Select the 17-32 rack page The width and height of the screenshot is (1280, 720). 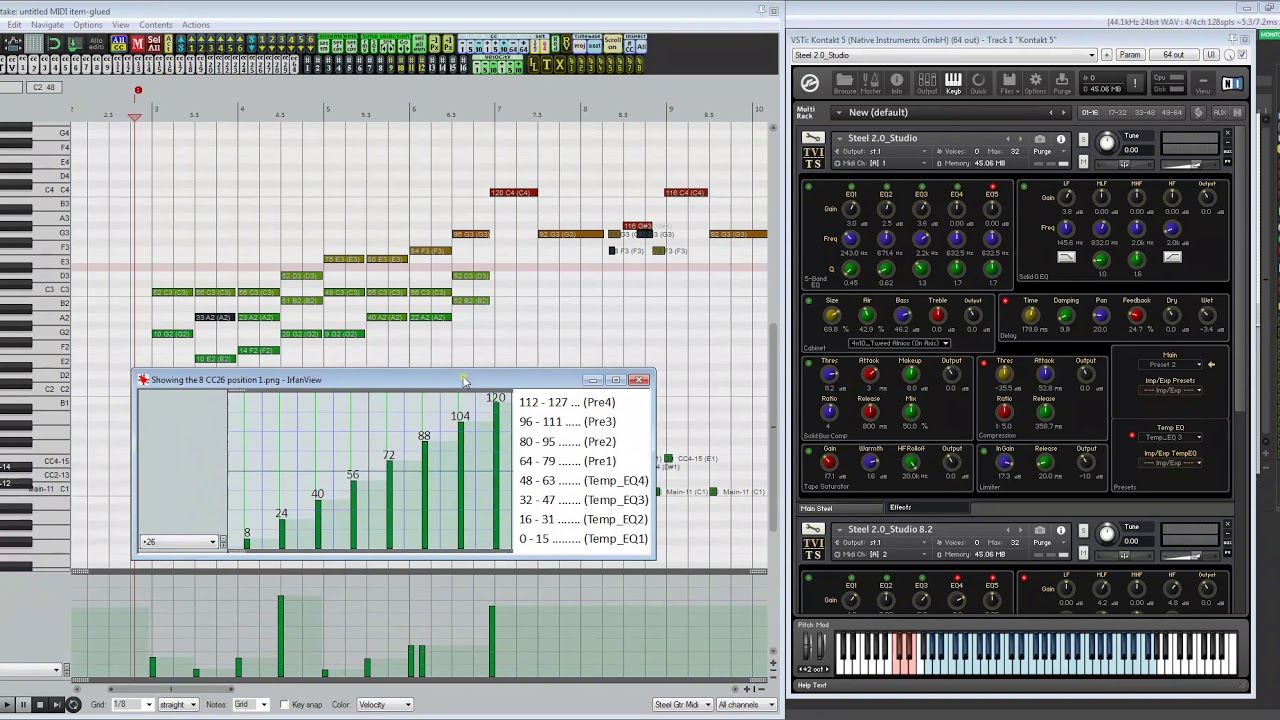tap(1117, 112)
